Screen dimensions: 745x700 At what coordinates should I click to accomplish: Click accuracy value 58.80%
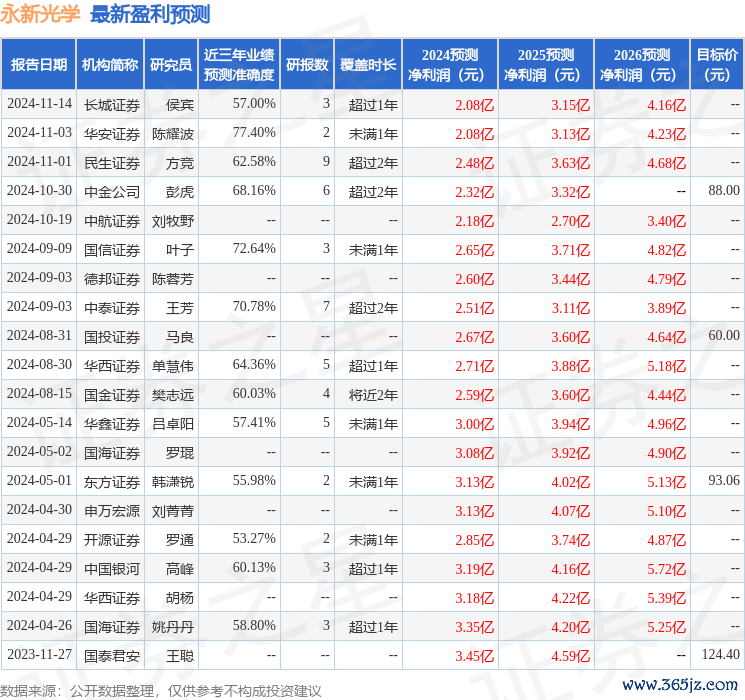(x=254, y=625)
